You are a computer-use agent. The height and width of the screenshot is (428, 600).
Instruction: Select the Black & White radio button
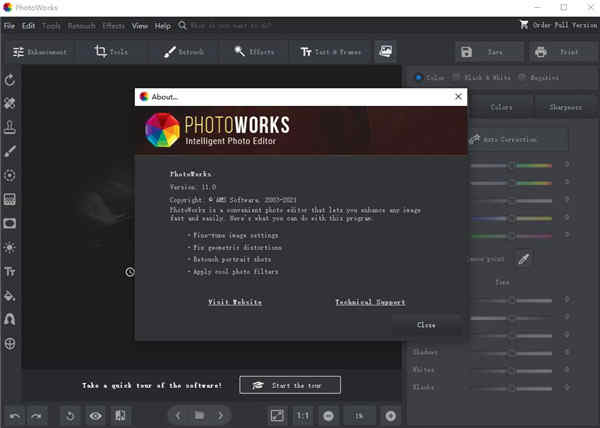click(455, 77)
